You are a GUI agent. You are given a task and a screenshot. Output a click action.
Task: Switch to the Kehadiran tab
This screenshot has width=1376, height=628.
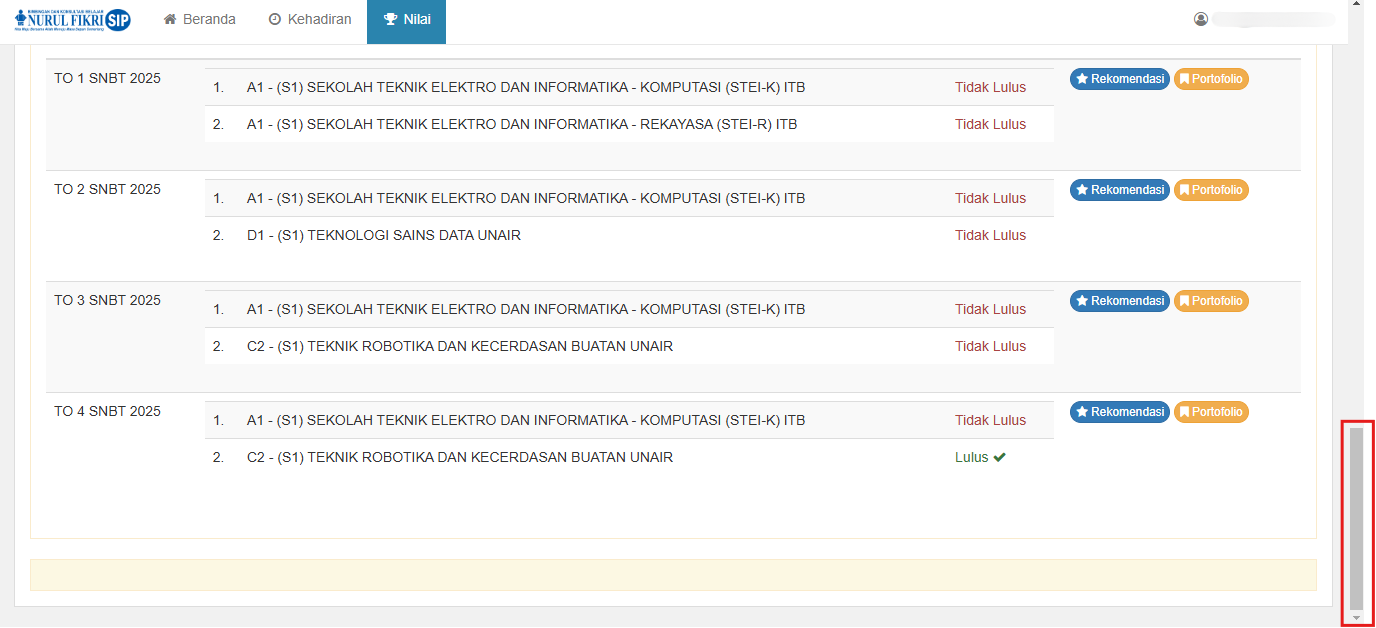[x=310, y=20]
